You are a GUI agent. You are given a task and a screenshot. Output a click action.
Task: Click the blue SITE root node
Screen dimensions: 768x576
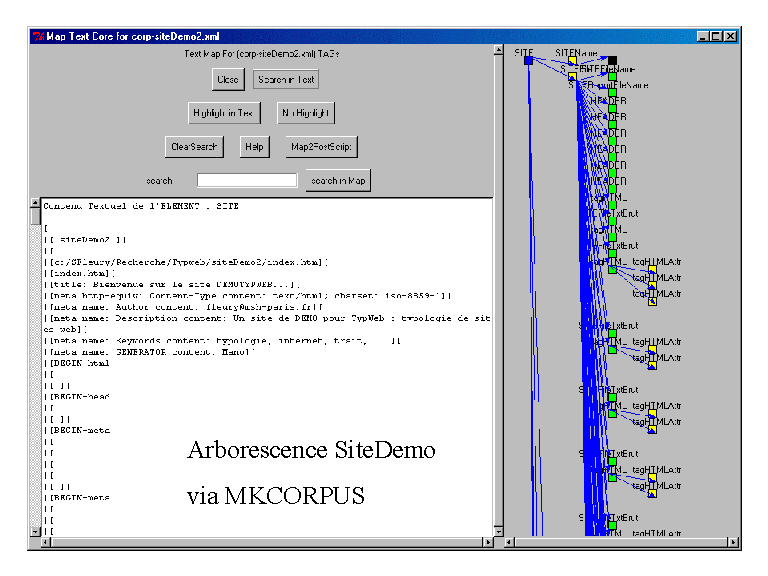529,60
